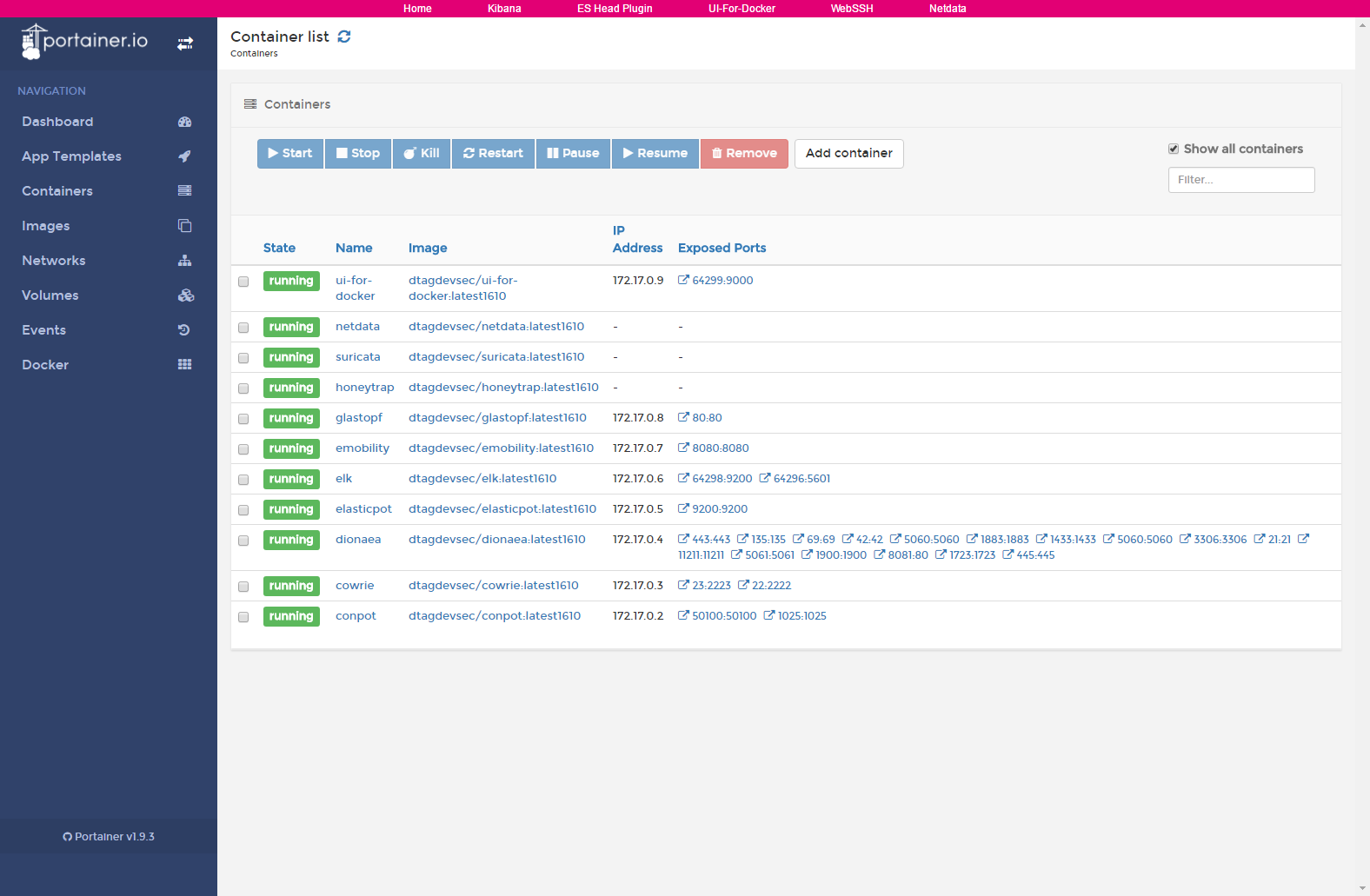Select the netdata container checkbox
The image size is (1370, 896).
coord(243,328)
